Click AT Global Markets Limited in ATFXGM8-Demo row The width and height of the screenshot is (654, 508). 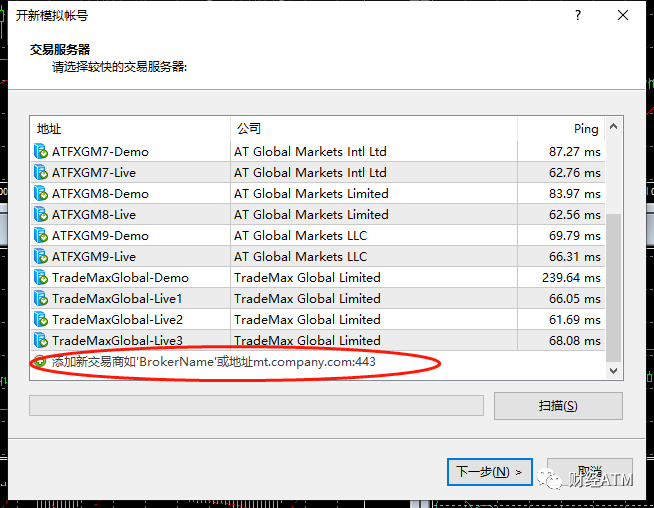(x=311, y=194)
